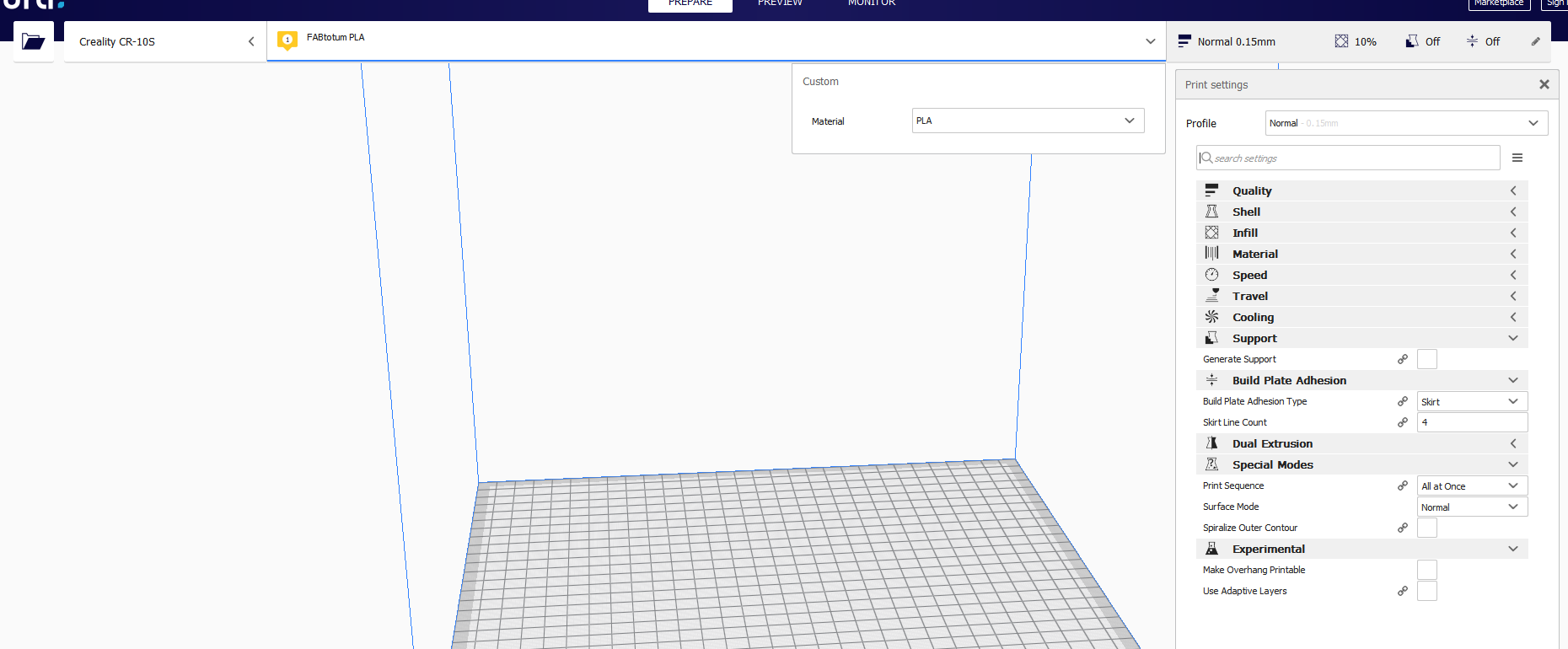1568x649 pixels.
Task: Click link icon beside Generate Support
Action: coord(1403,359)
